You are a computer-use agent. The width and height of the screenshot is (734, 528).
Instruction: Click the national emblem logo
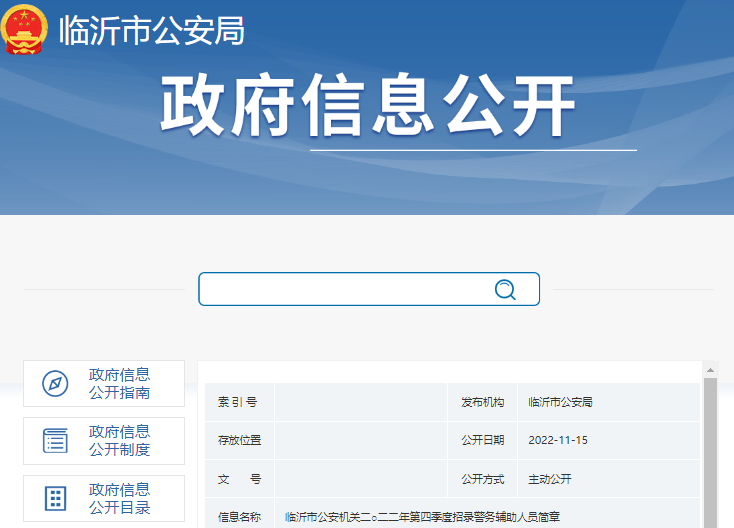click(x=24, y=29)
